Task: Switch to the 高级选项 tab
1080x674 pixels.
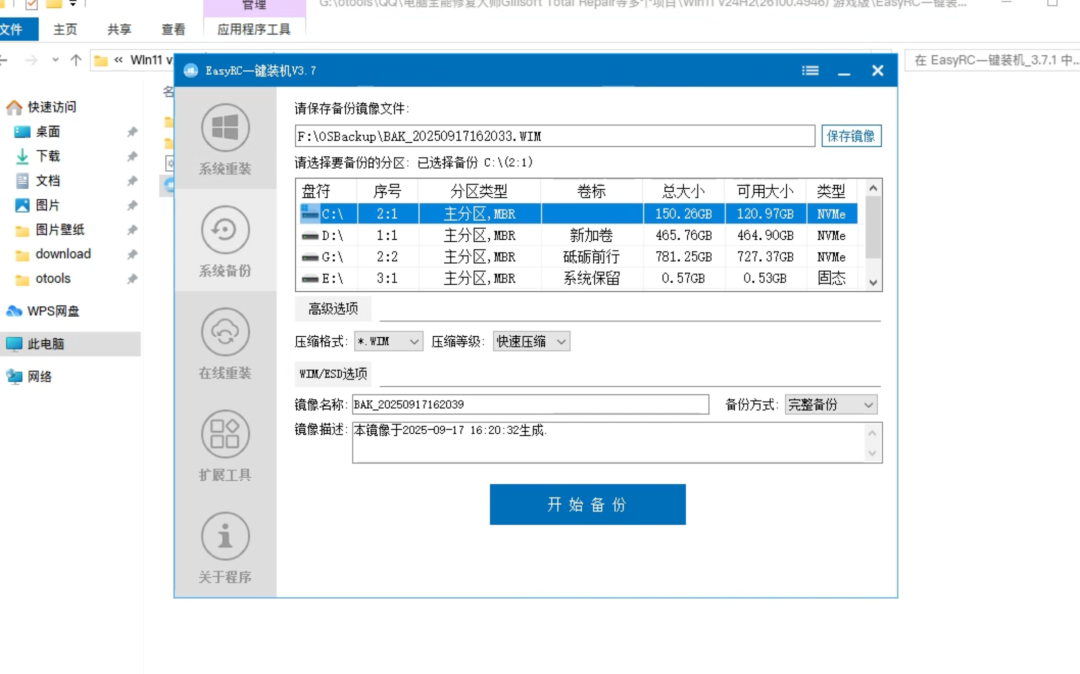Action: pyautogui.click(x=333, y=308)
